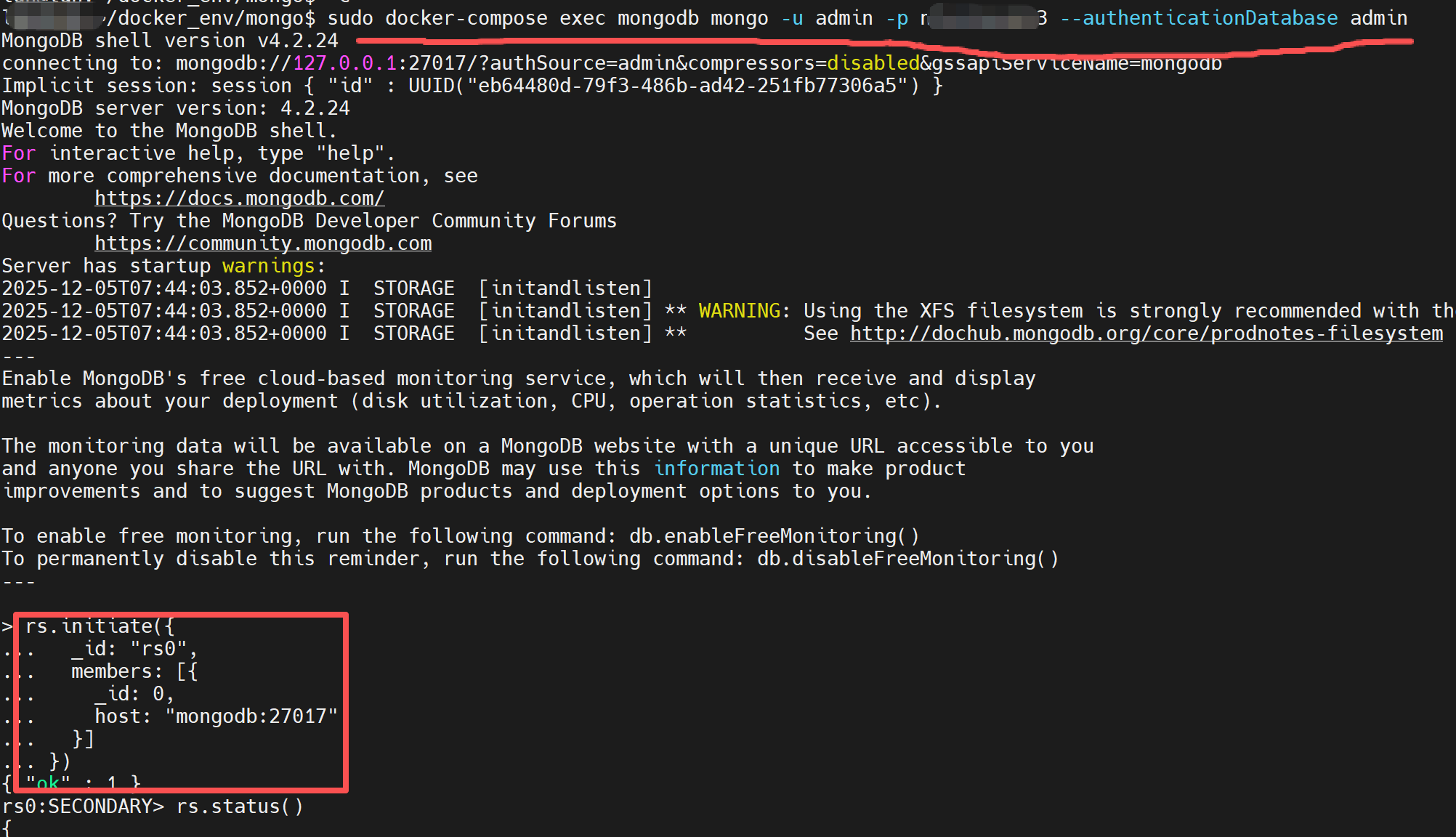The height and width of the screenshot is (837, 1456).
Task: Click 'MongoDB server version: 4.2.24' line
Action: point(175,108)
